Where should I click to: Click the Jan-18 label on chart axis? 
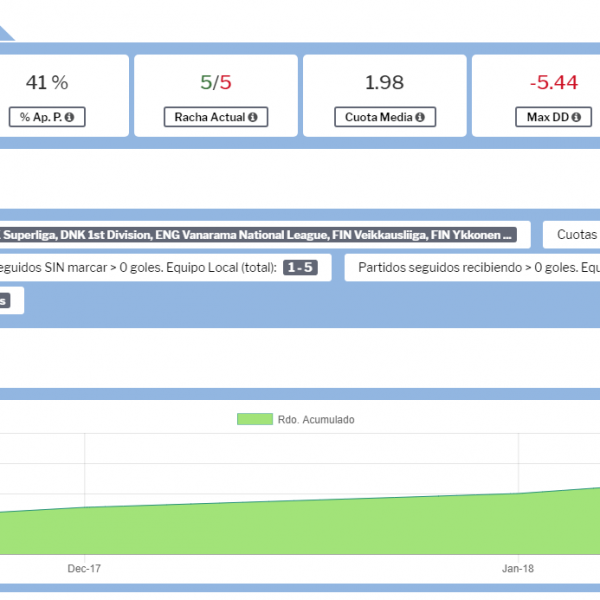coord(517,568)
